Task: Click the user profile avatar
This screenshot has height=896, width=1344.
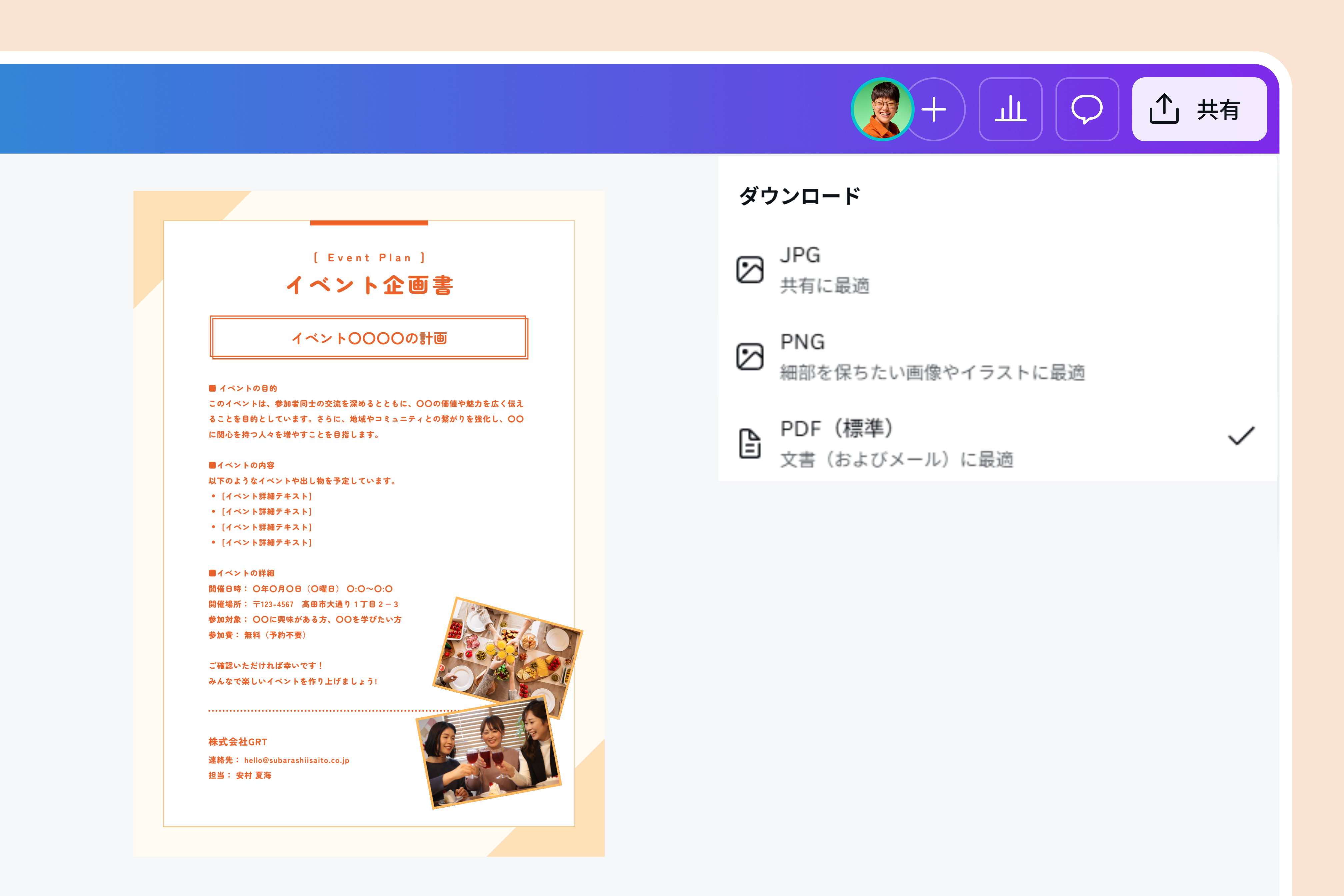Action: coord(882,109)
